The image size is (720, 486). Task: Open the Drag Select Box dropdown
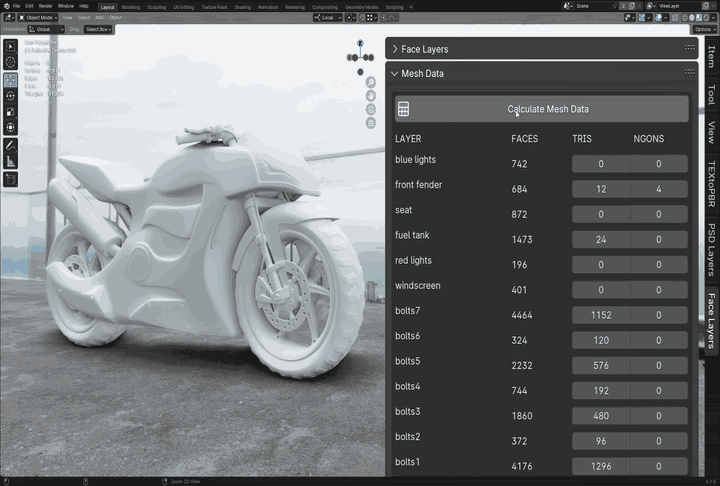(98, 29)
